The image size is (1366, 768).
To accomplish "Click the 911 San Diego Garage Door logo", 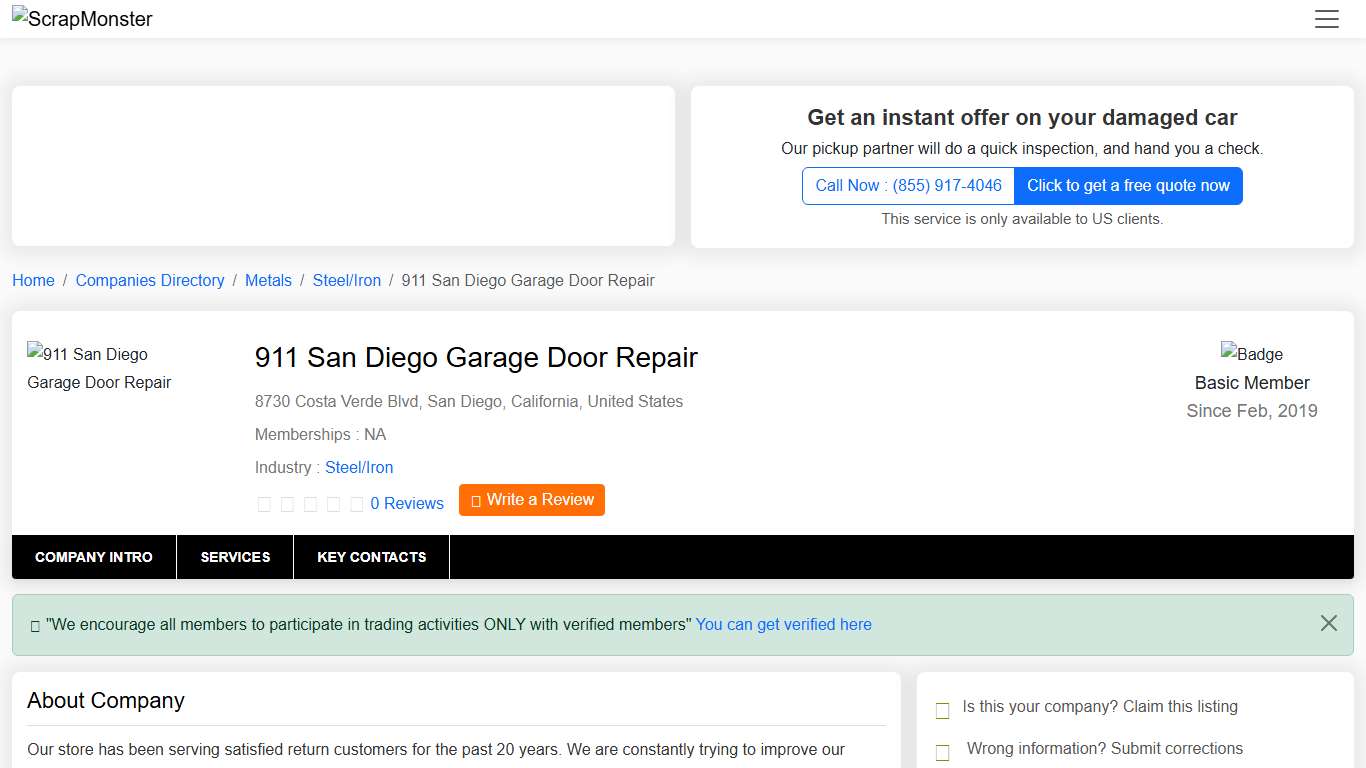I will click(98, 368).
